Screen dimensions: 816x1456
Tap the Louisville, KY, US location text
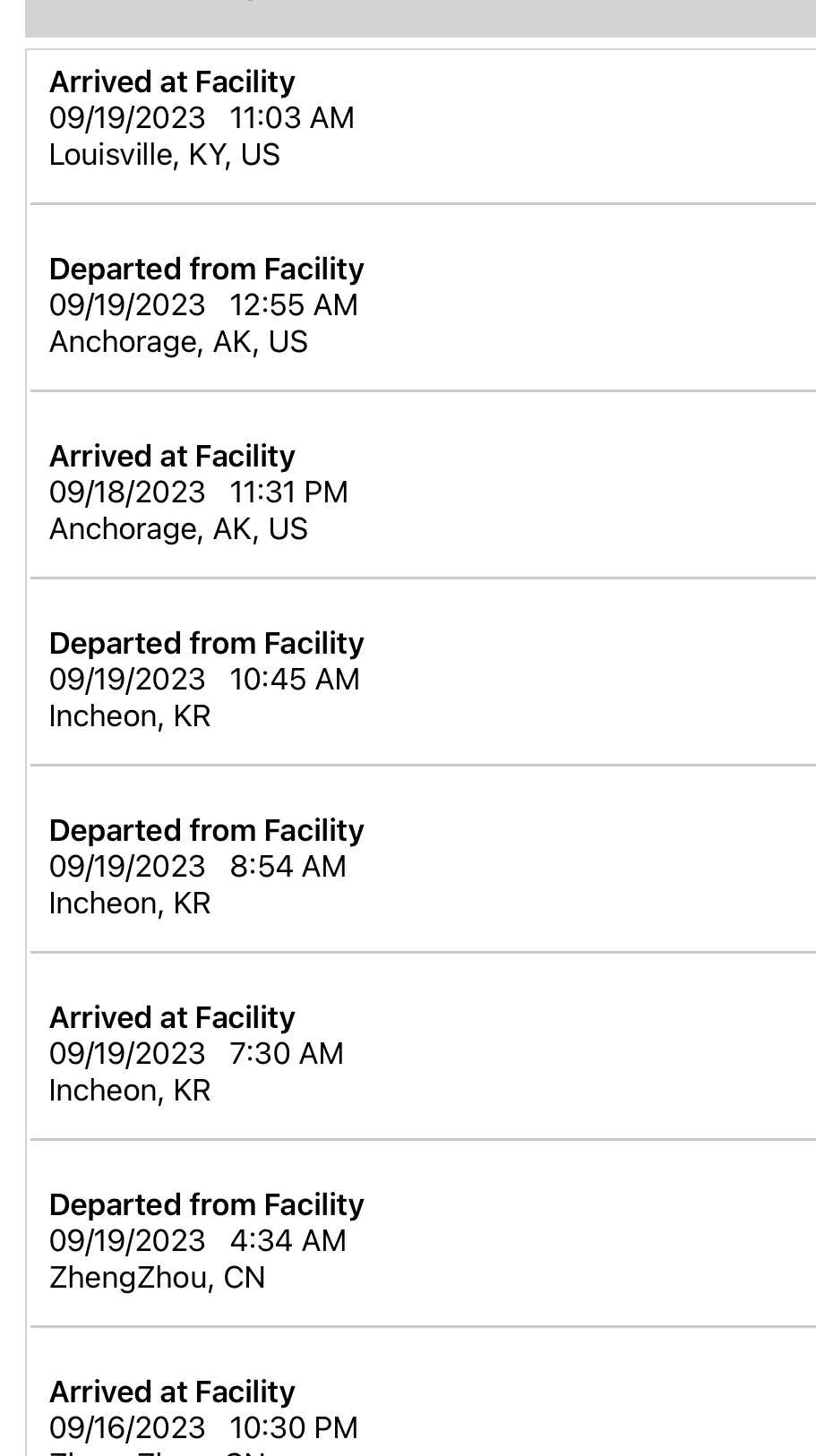(x=165, y=155)
